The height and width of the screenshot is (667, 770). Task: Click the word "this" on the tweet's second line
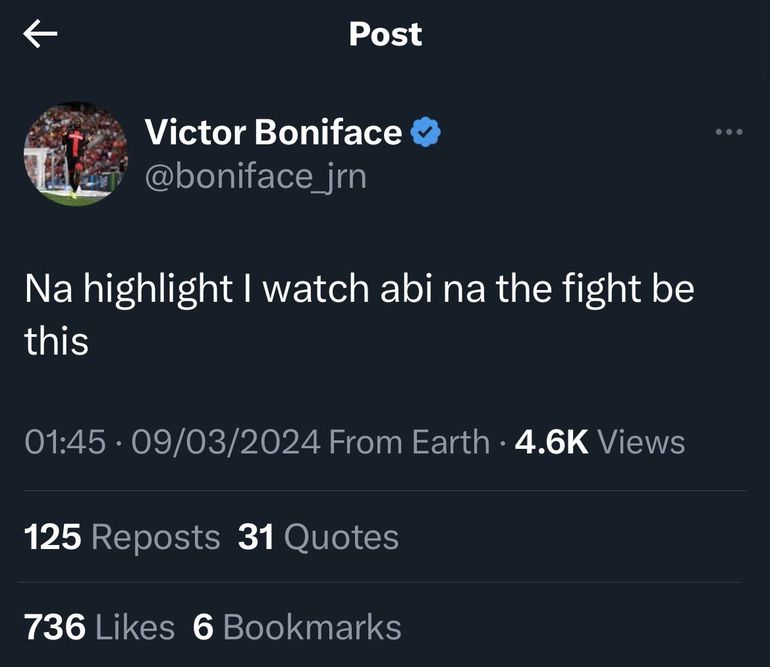[x=56, y=341]
